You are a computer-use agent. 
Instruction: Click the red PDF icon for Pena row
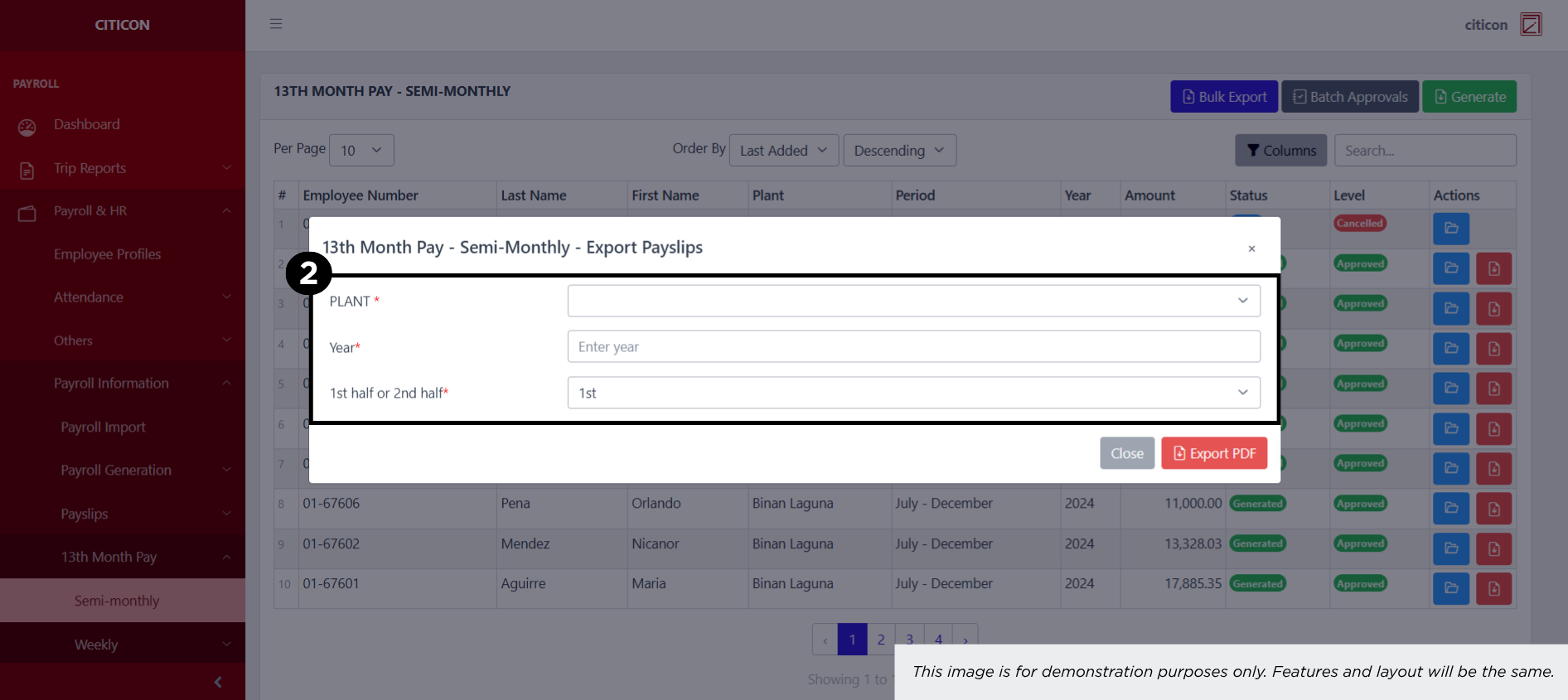(1493, 509)
